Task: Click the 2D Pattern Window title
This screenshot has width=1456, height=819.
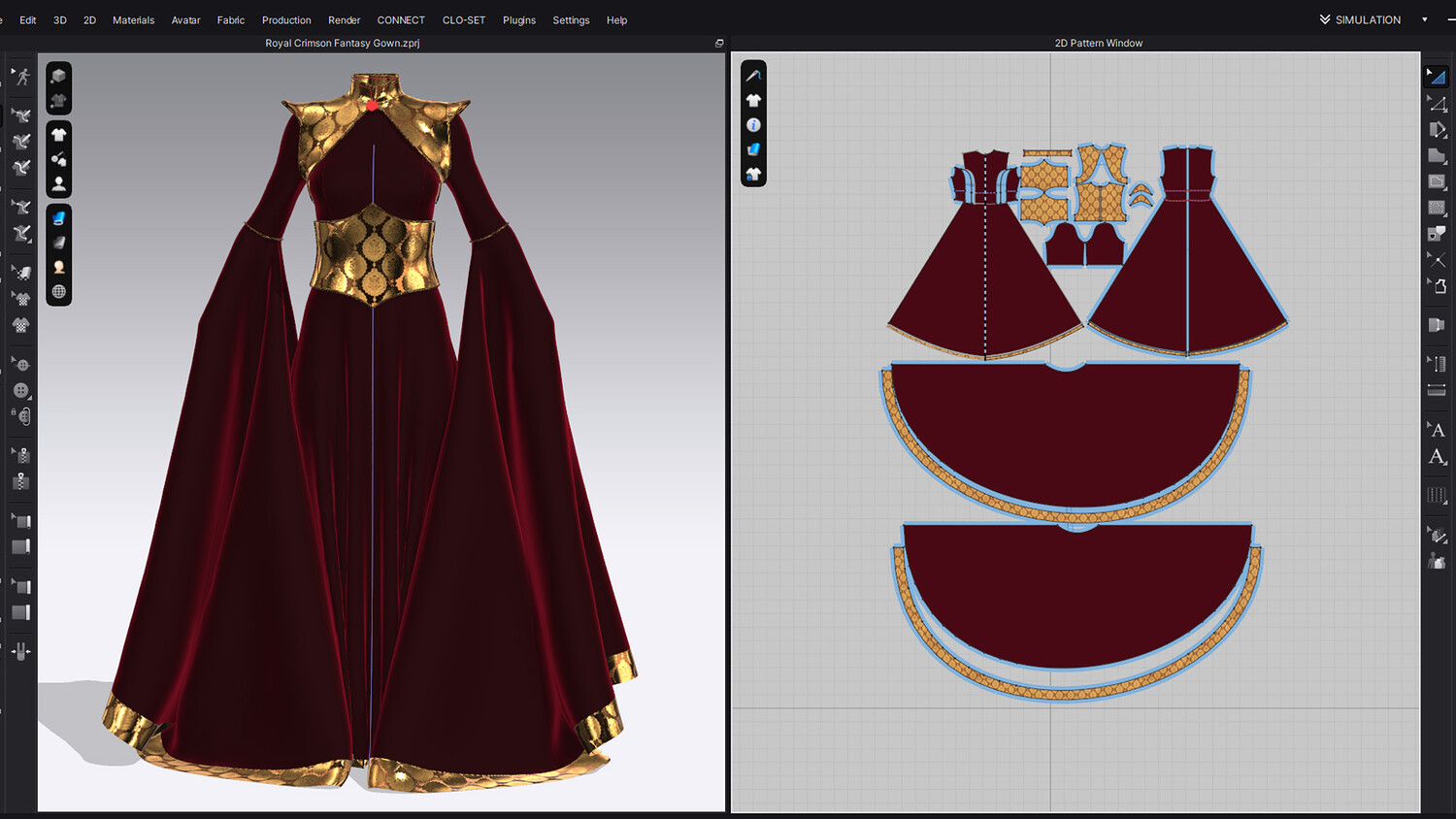Action: click(x=1099, y=44)
